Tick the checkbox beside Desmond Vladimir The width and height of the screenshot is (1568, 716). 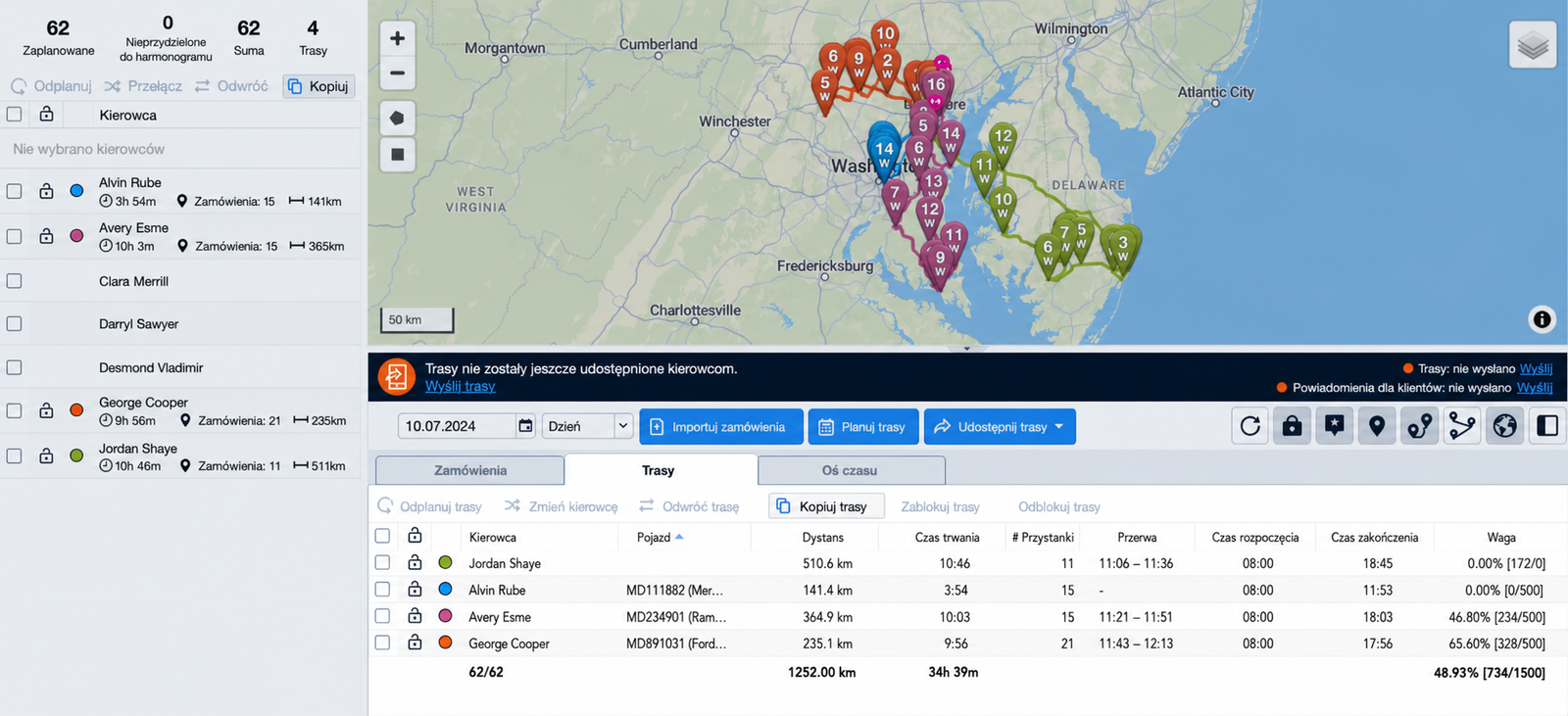click(x=14, y=367)
